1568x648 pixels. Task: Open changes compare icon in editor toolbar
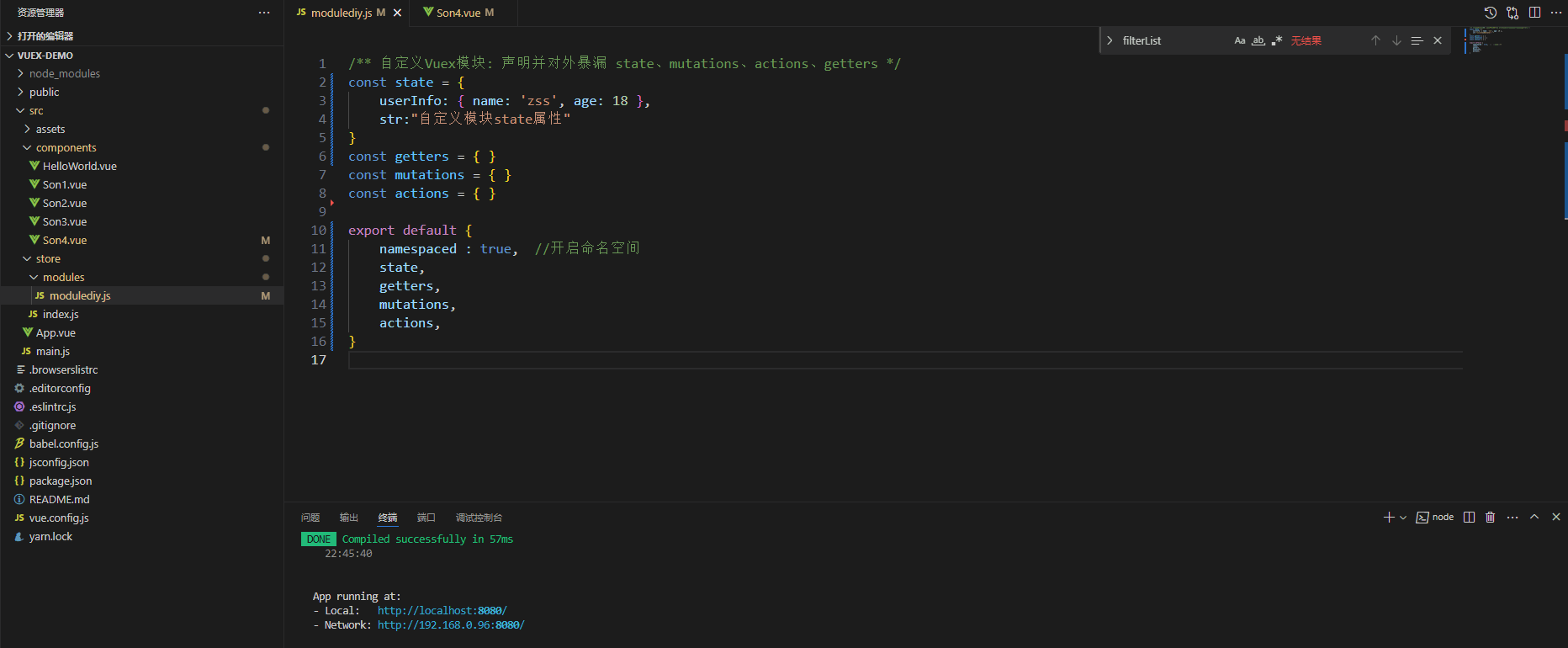tap(1512, 13)
